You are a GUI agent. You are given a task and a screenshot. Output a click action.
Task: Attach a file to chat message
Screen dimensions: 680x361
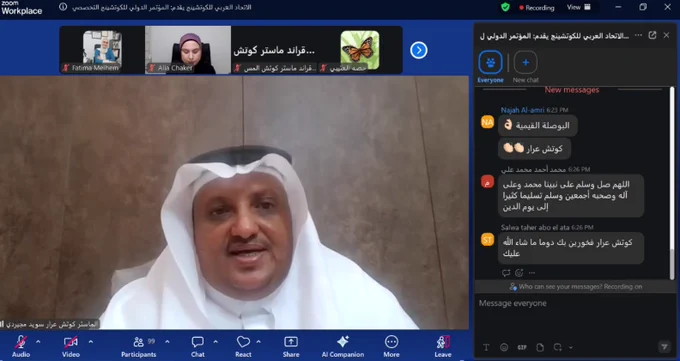click(x=540, y=348)
